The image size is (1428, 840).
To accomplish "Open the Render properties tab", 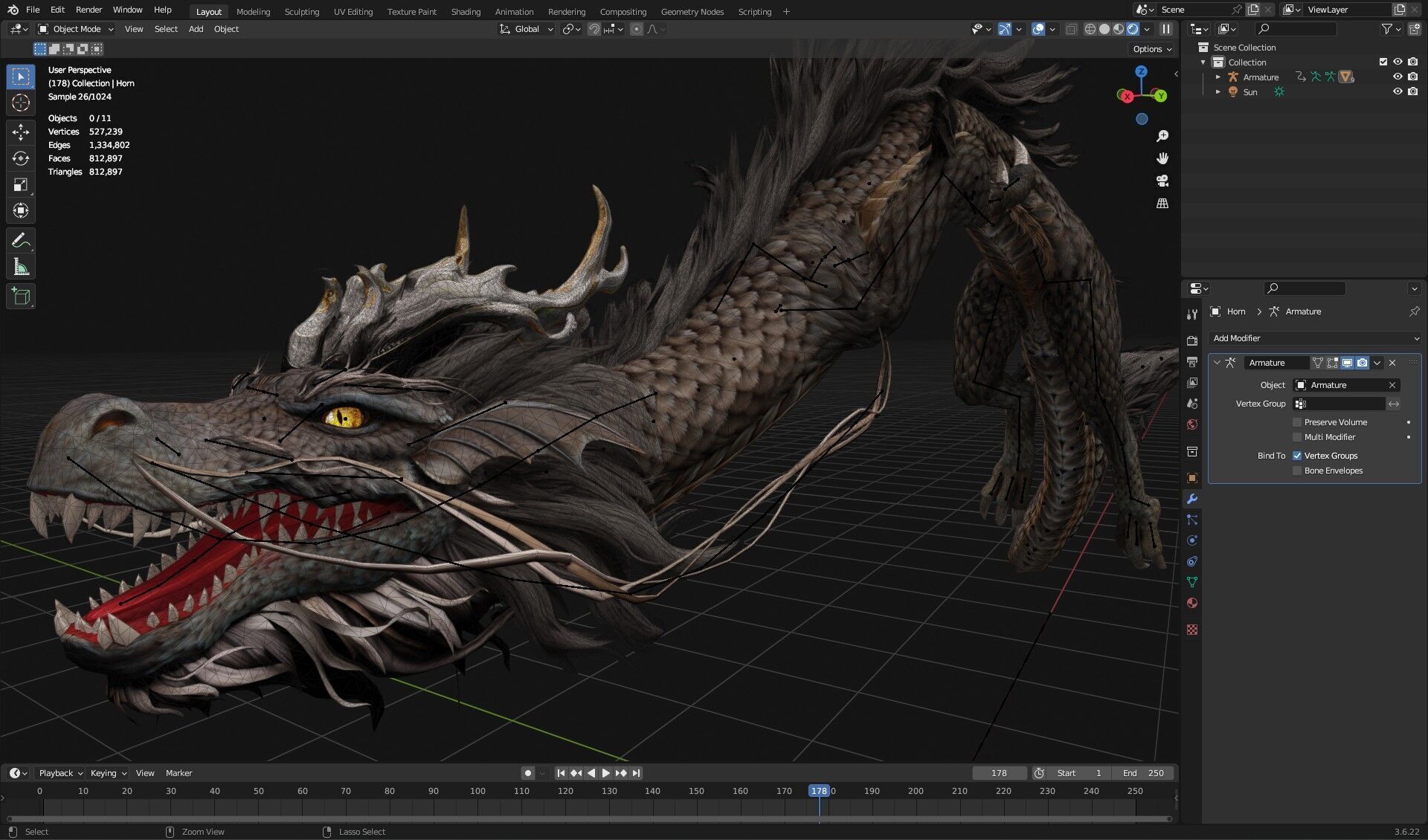I will pos(1192,341).
